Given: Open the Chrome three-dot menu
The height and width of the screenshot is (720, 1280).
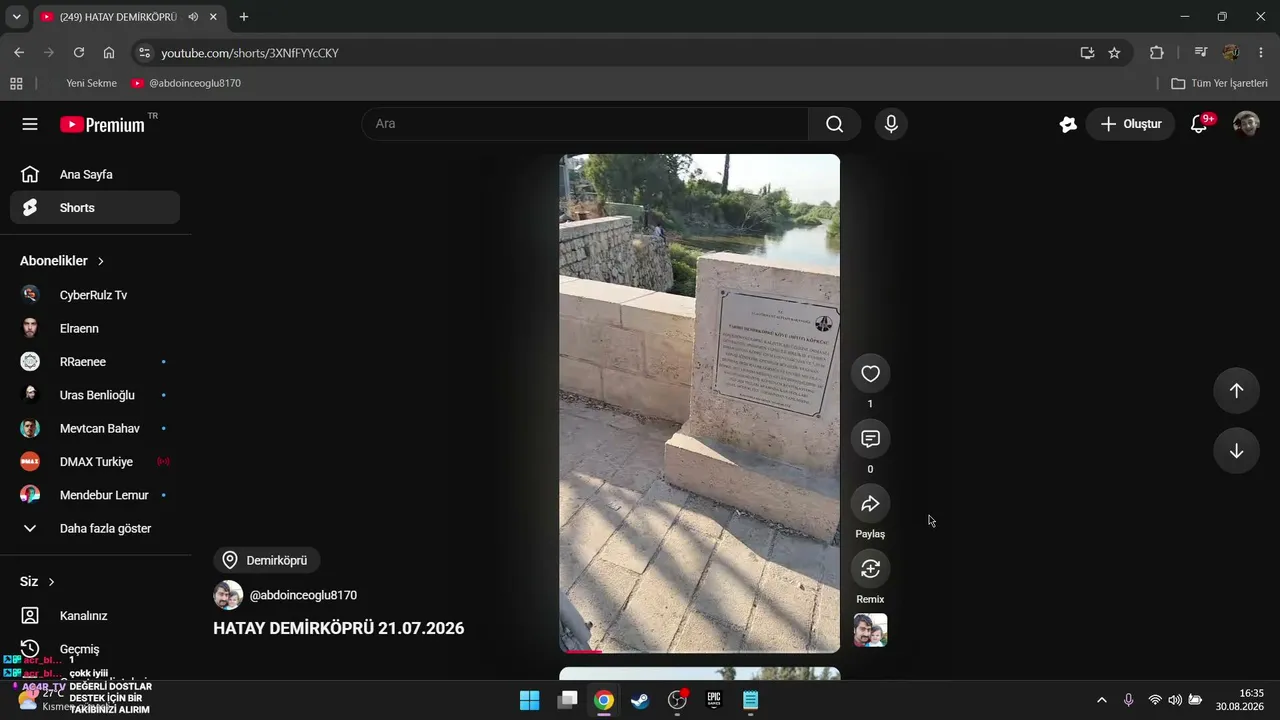Looking at the screenshot, I should pos(1261,53).
